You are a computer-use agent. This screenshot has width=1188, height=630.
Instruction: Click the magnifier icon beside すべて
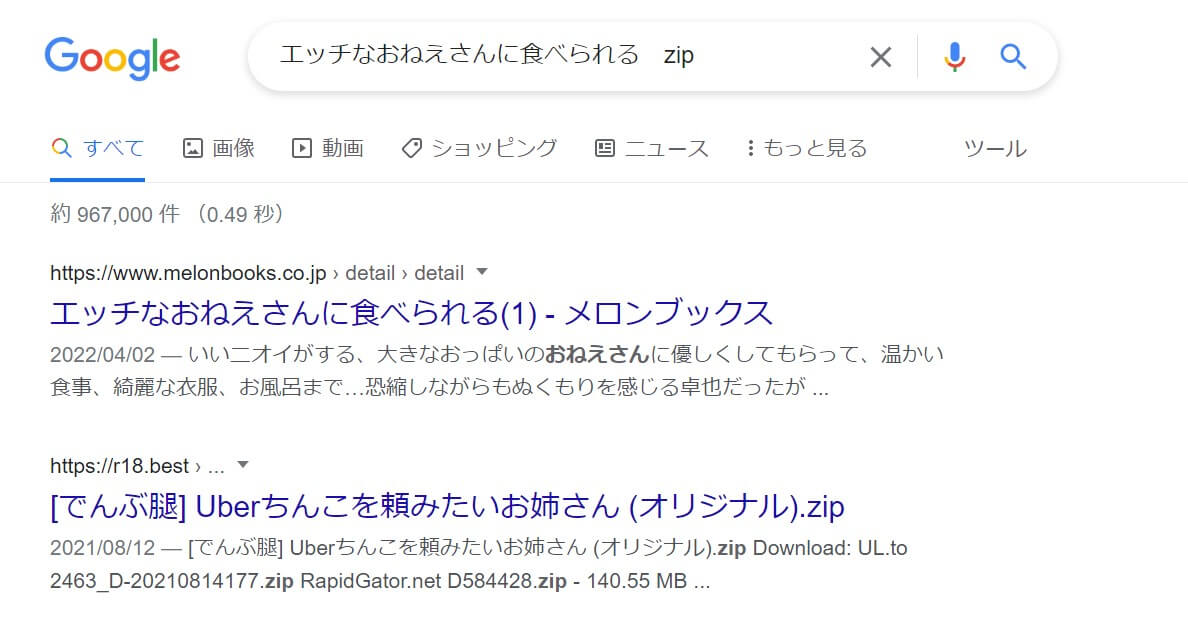pos(61,148)
